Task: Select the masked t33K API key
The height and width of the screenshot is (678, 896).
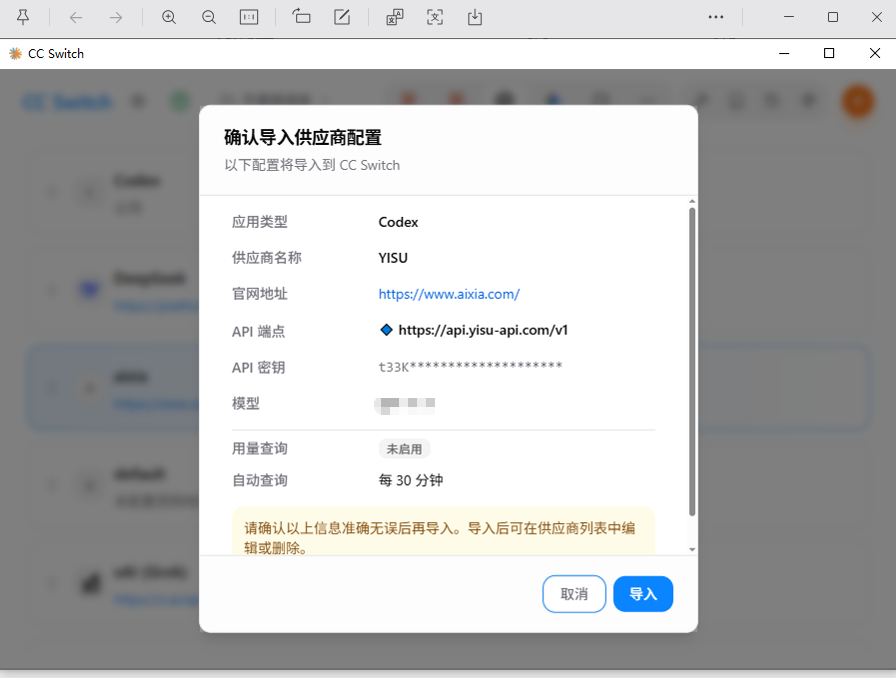Action: pos(470,366)
